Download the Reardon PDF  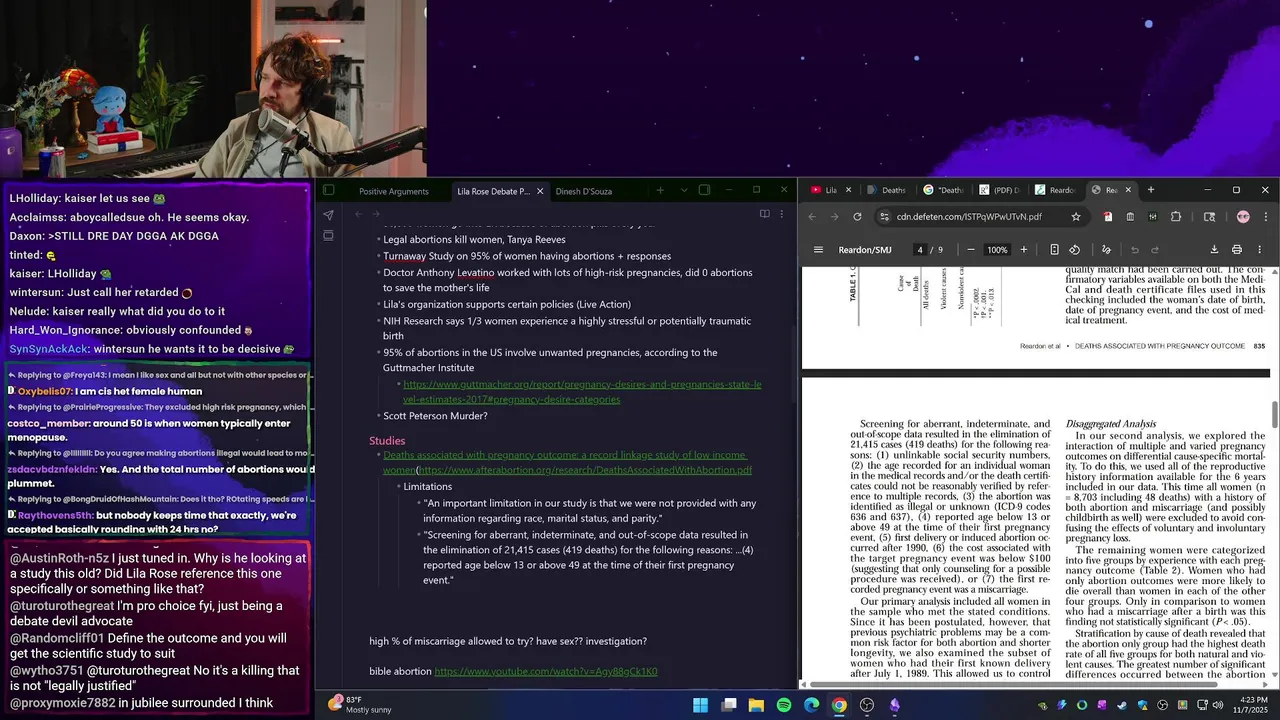[x=1214, y=250]
